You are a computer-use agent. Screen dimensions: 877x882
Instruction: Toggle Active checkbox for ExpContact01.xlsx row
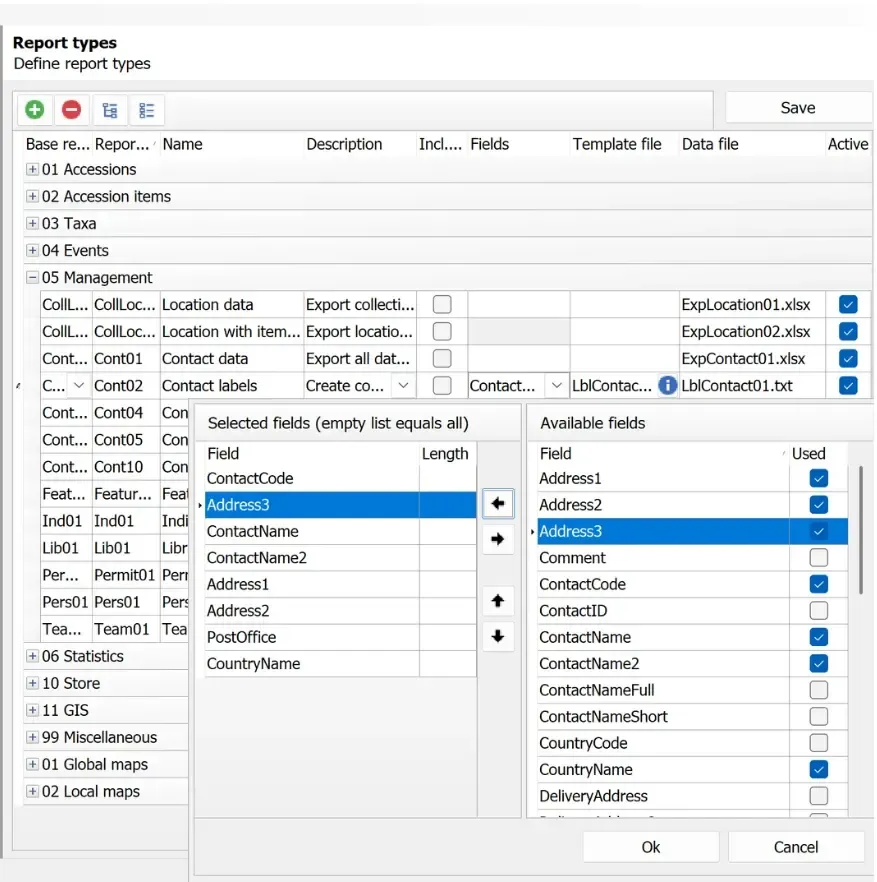coord(848,358)
